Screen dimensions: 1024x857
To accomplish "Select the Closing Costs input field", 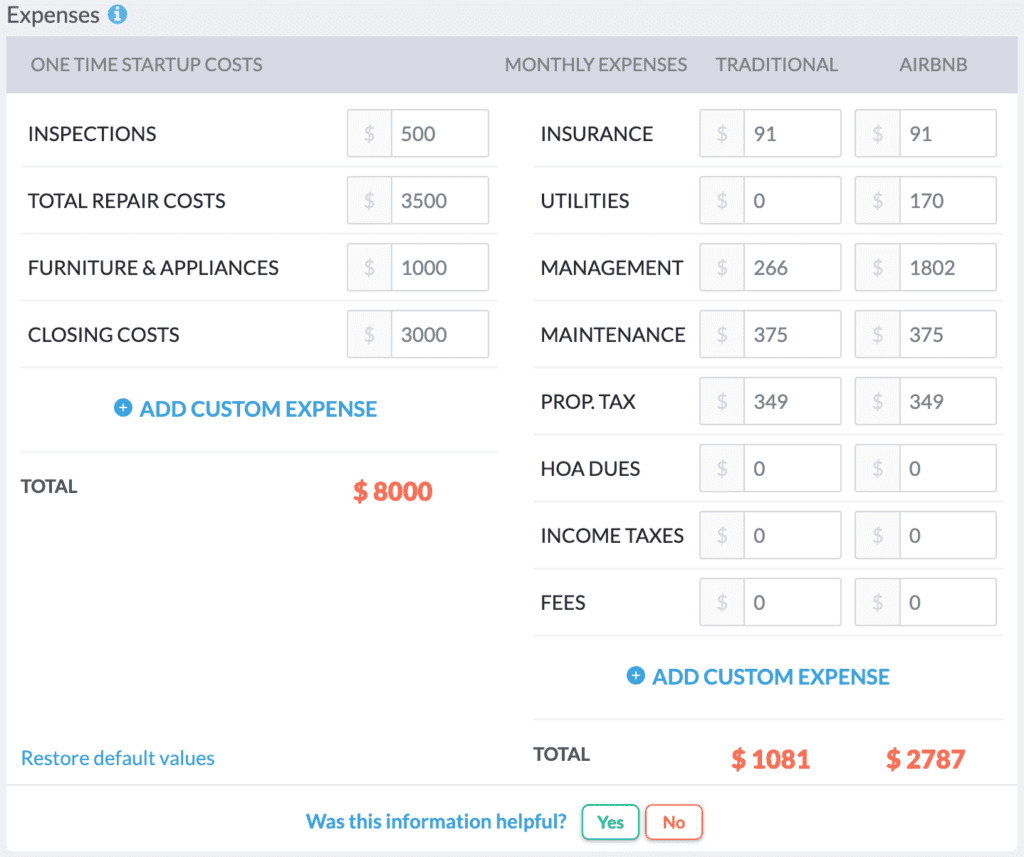I will tap(440, 334).
